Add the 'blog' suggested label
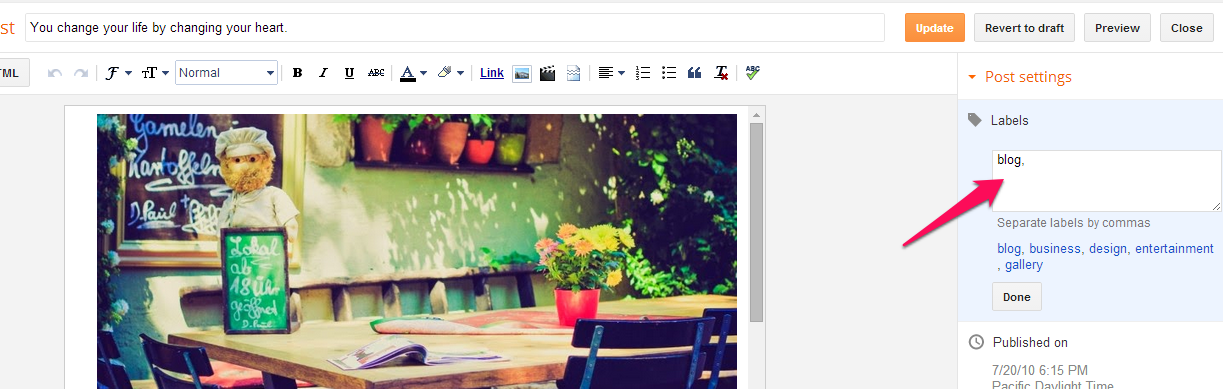Screen dimensions: 1223x389 pyautogui.click(x=1009, y=249)
